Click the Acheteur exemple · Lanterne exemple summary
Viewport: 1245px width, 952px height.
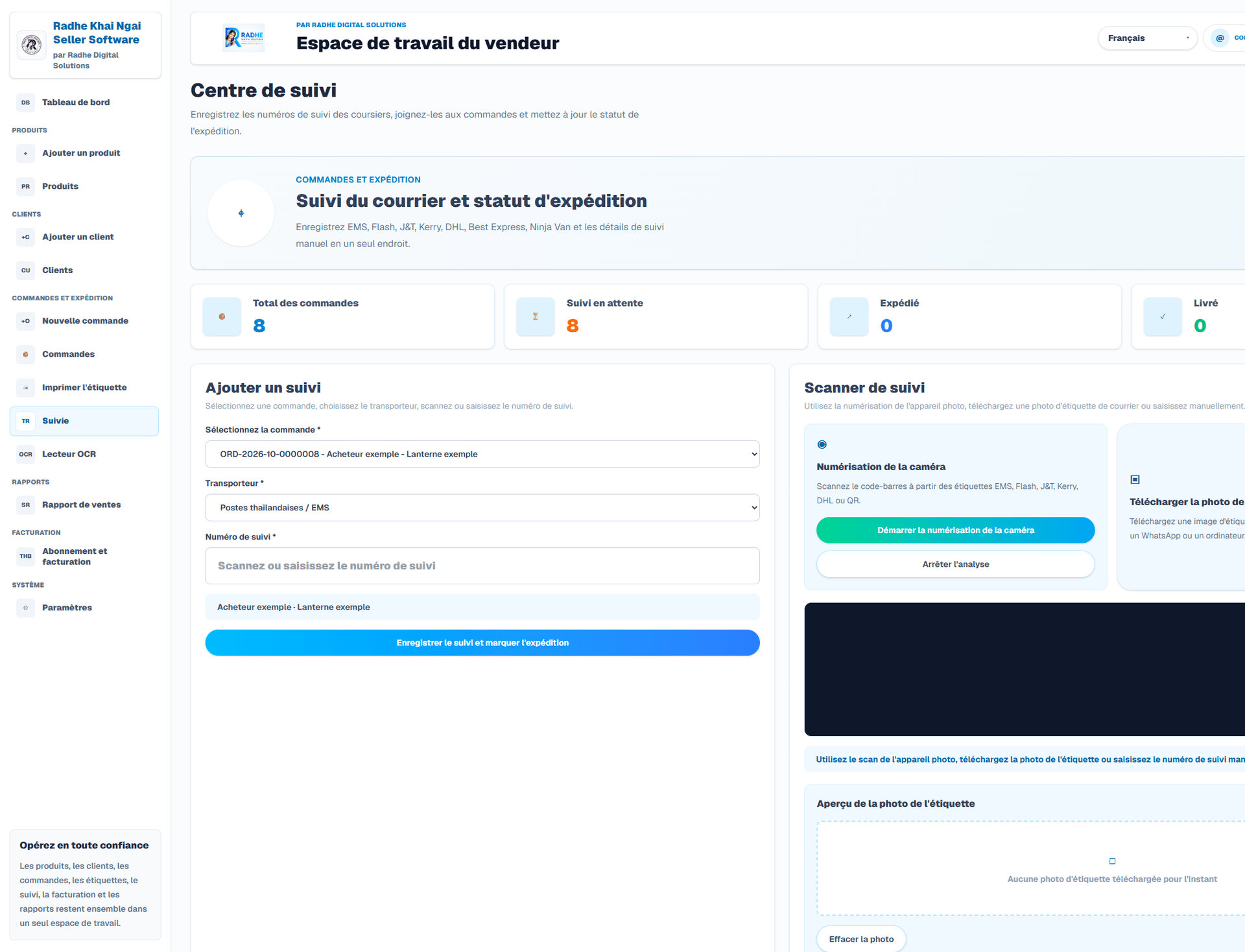click(x=482, y=607)
